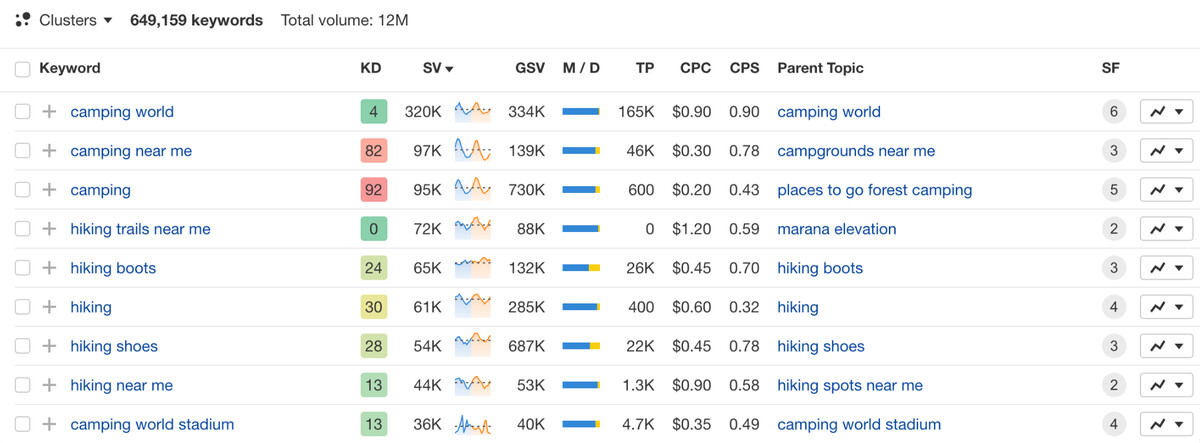The image size is (1200, 443).
Task: Check the hiking trails near me checkbox
Action: click(x=22, y=229)
